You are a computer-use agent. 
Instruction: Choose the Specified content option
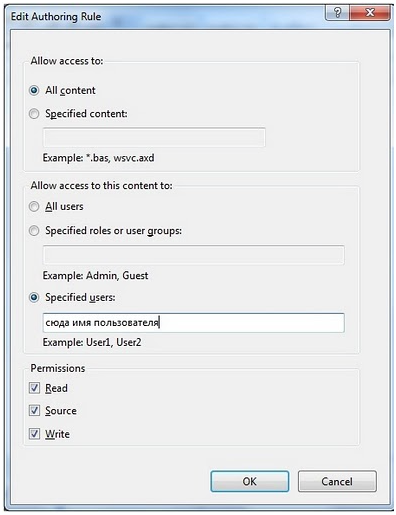34,114
